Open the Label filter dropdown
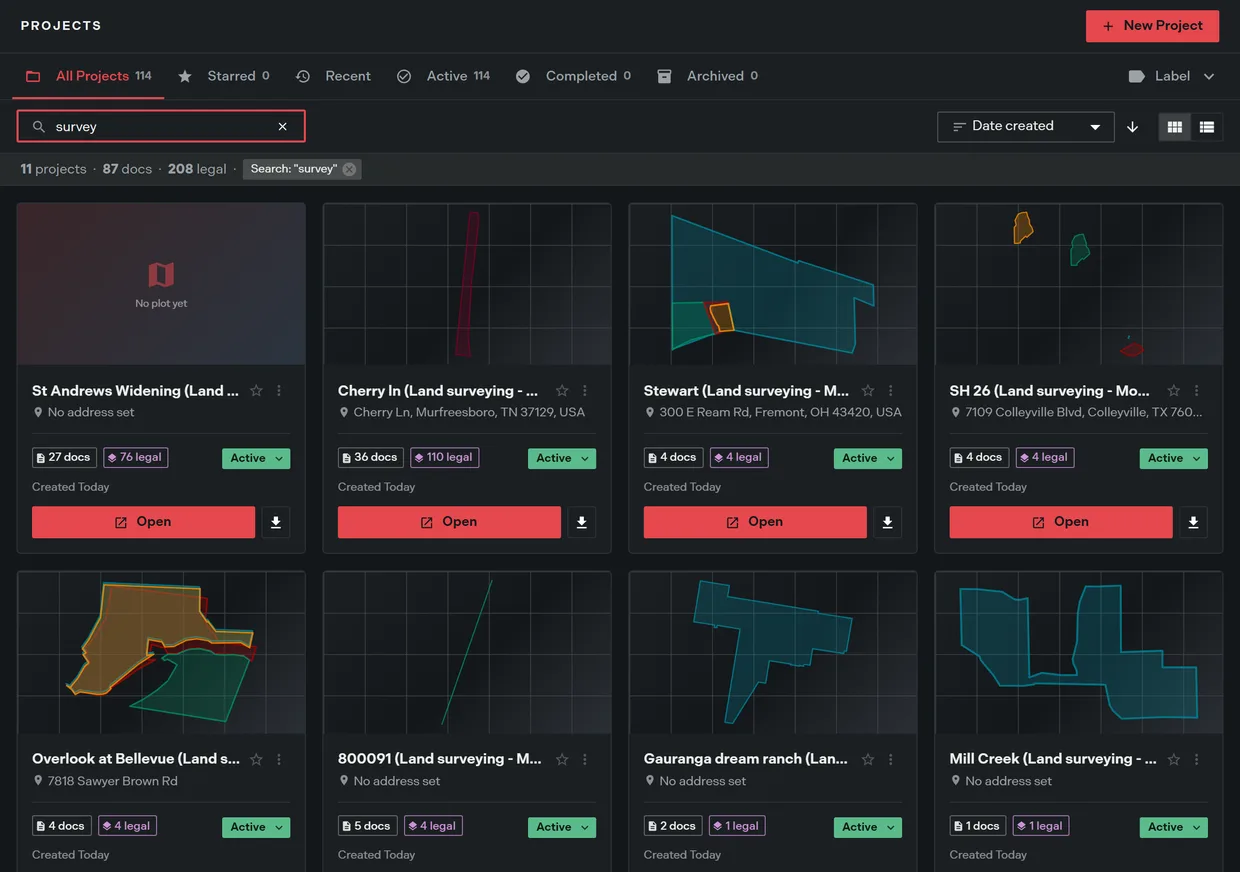 point(1172,76)
